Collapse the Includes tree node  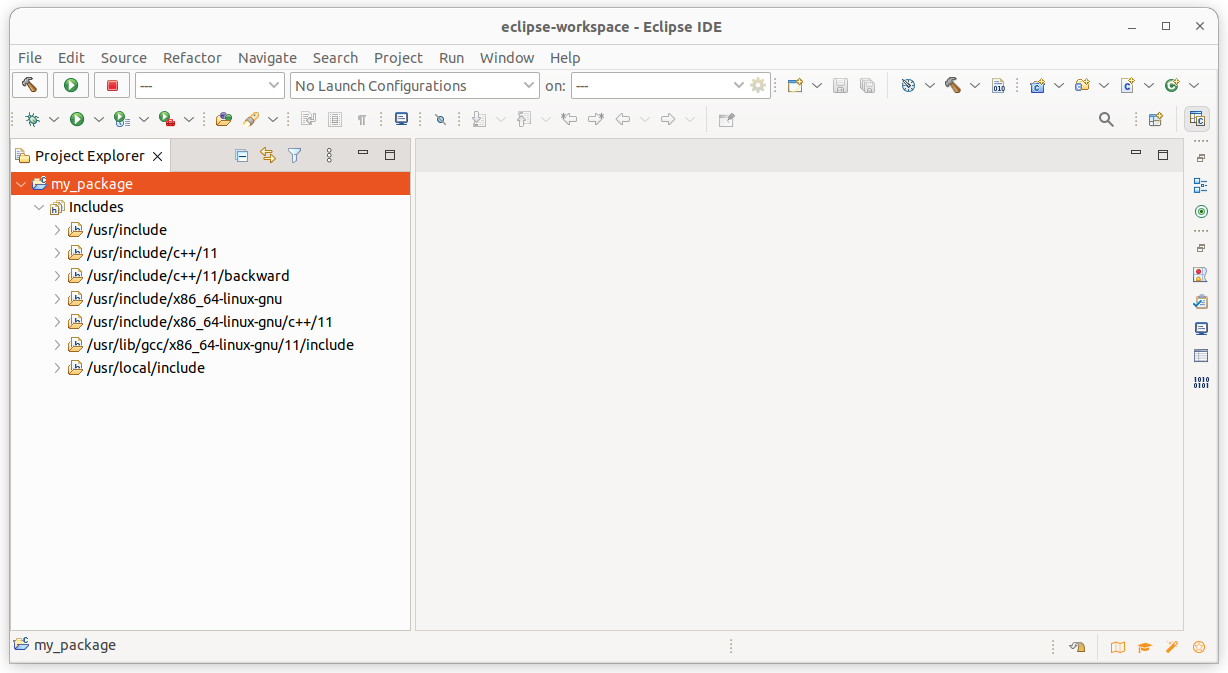(39, 207)
